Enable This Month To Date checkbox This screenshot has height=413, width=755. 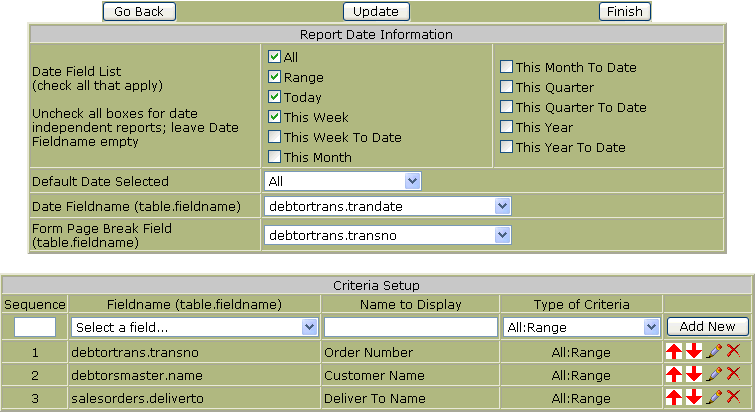(x=507, y=67)
